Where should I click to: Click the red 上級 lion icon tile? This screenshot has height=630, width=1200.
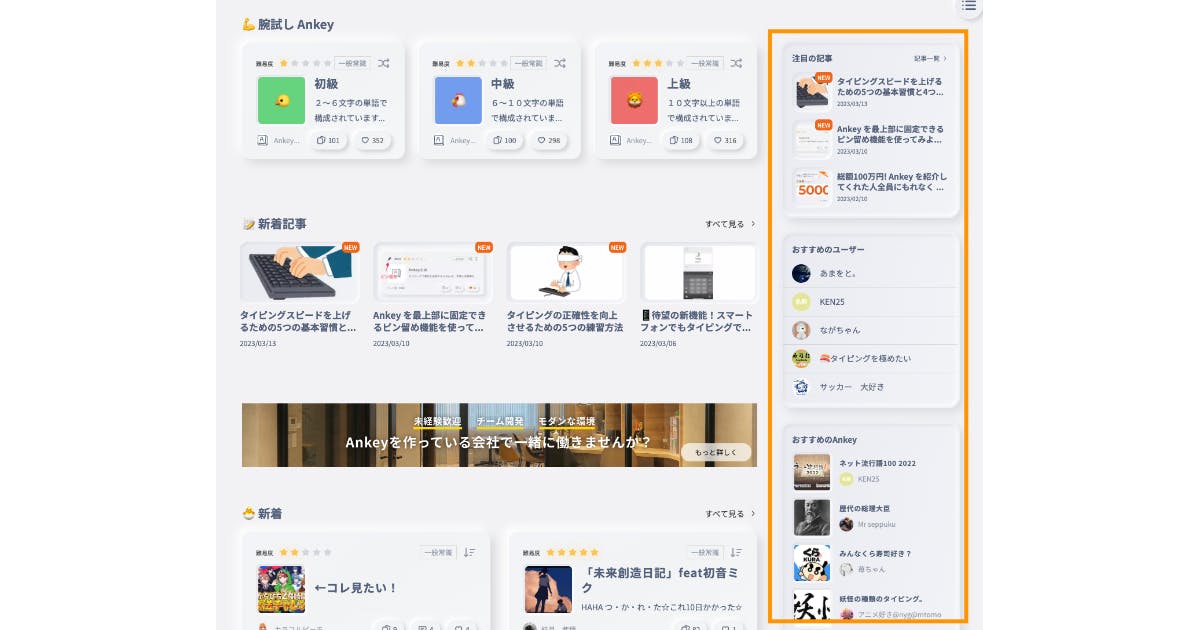[634, 100]
